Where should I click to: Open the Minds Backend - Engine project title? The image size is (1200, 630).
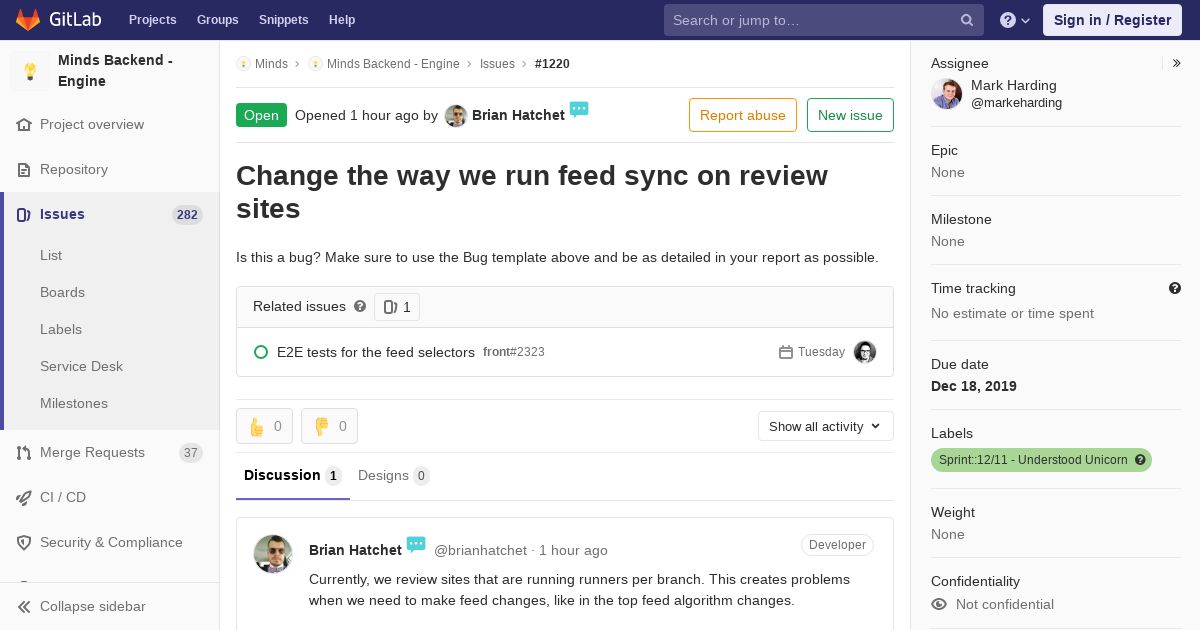115,71
